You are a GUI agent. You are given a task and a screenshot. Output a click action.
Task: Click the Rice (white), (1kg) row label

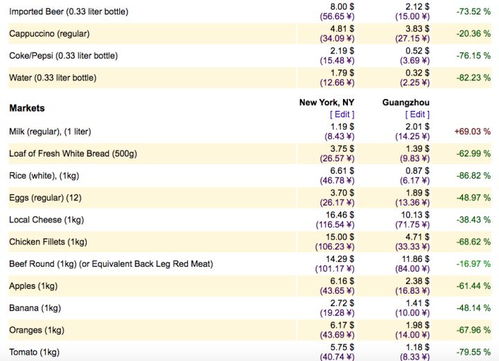[x=44, y=176]
